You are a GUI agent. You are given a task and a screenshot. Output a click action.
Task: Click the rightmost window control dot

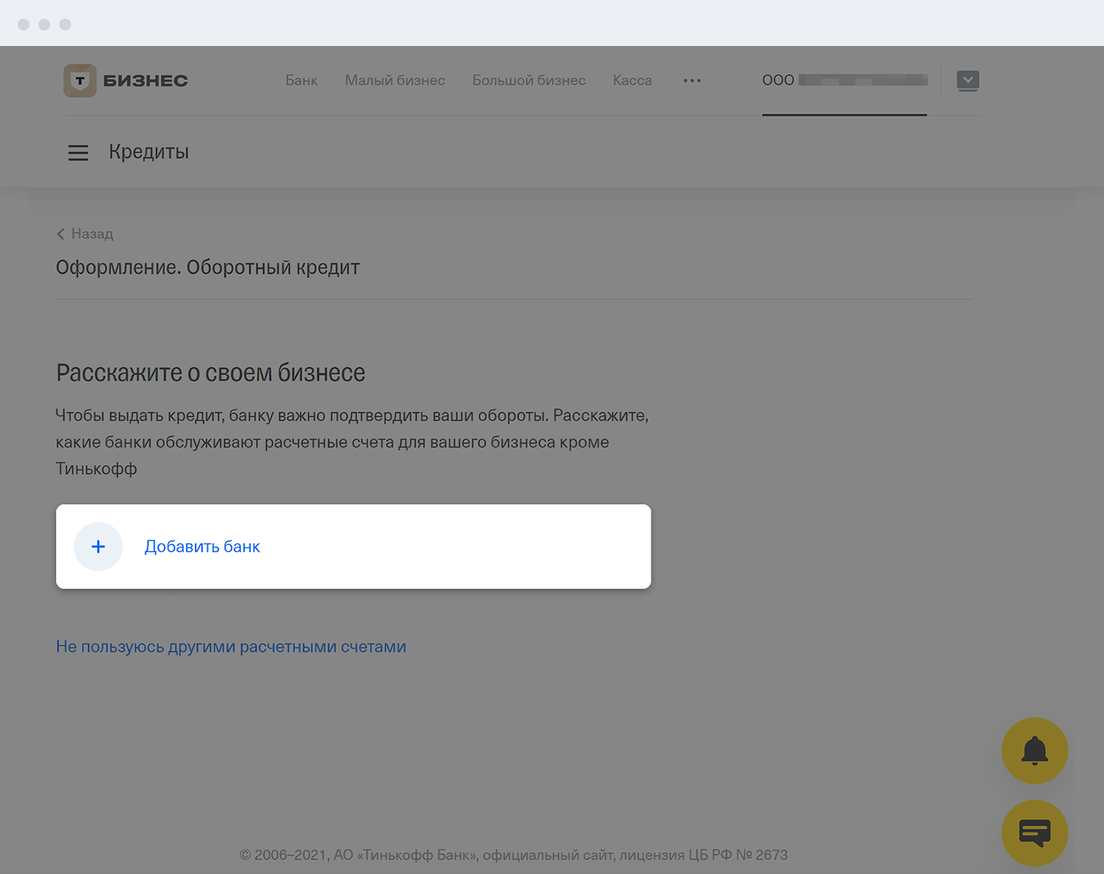pos(64,24)
